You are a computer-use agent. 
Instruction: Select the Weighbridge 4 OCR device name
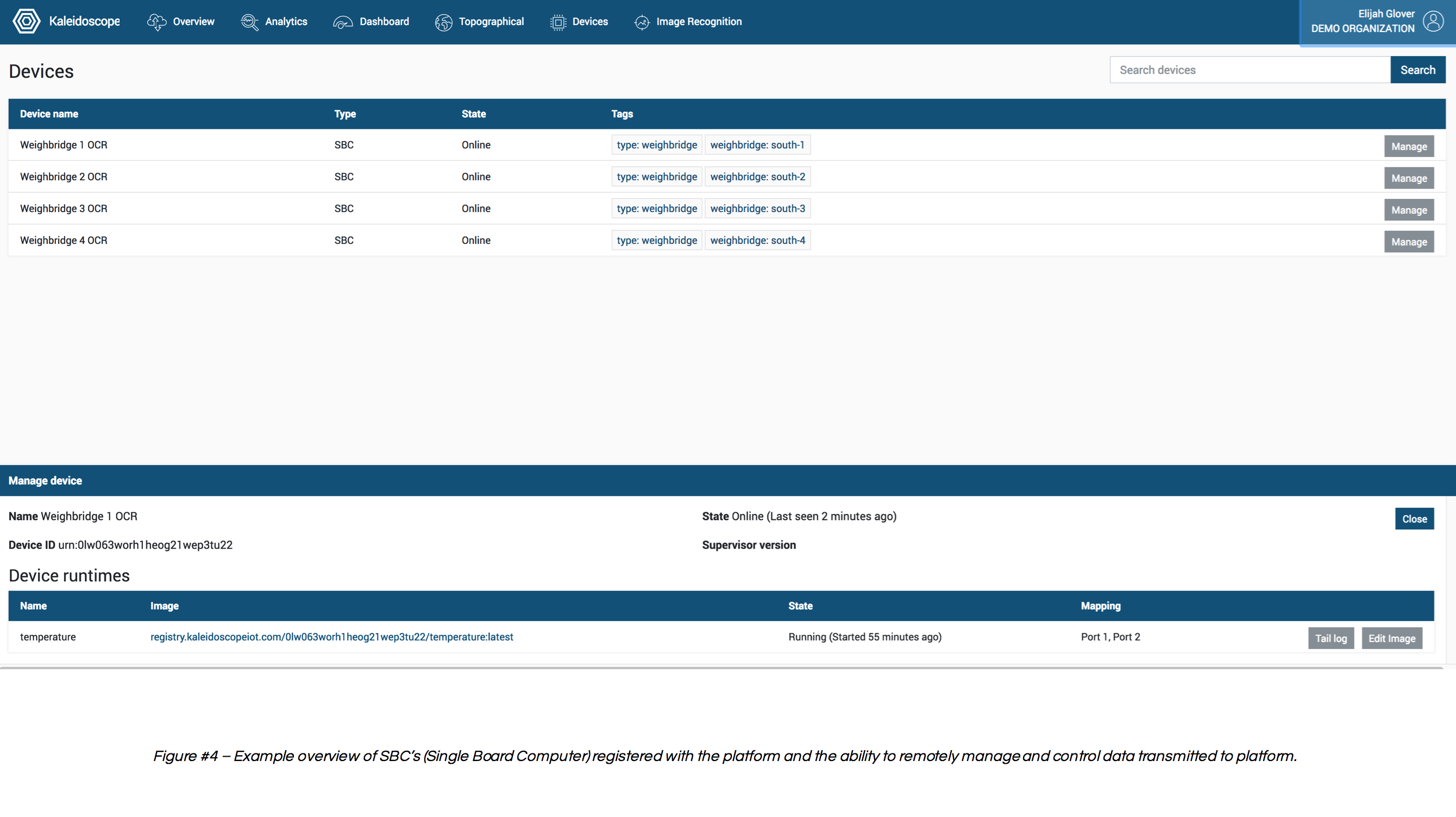[x=64, y=240]
